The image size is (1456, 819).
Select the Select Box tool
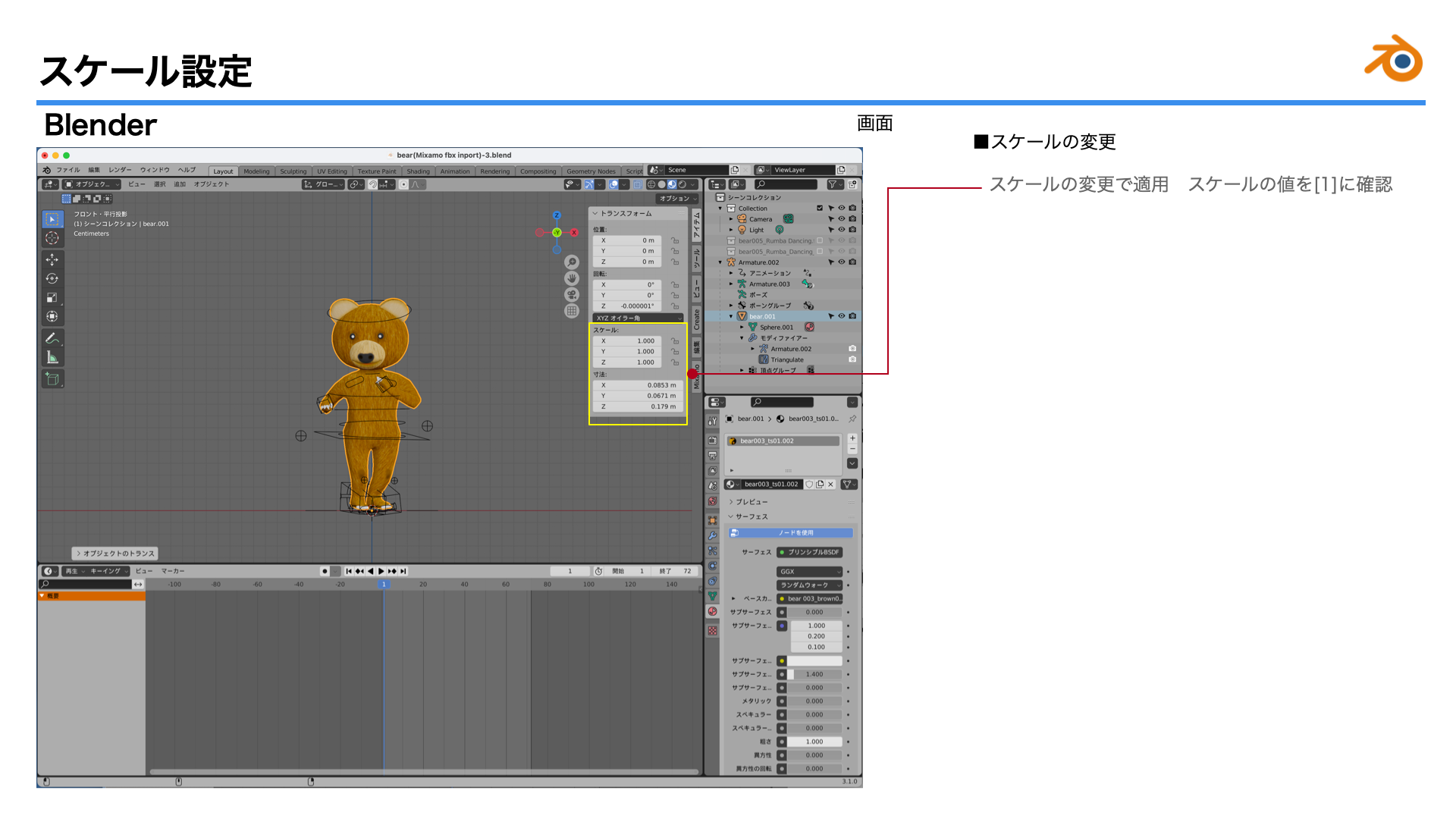(52, 219)
